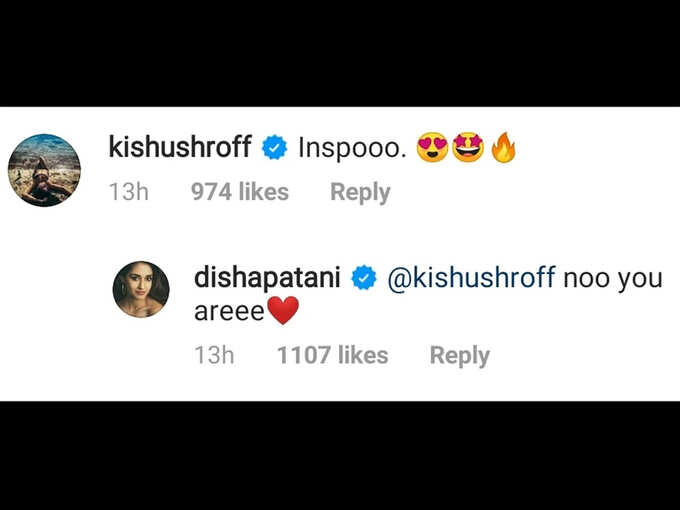Click the red heart emoji

click(283, 311)
